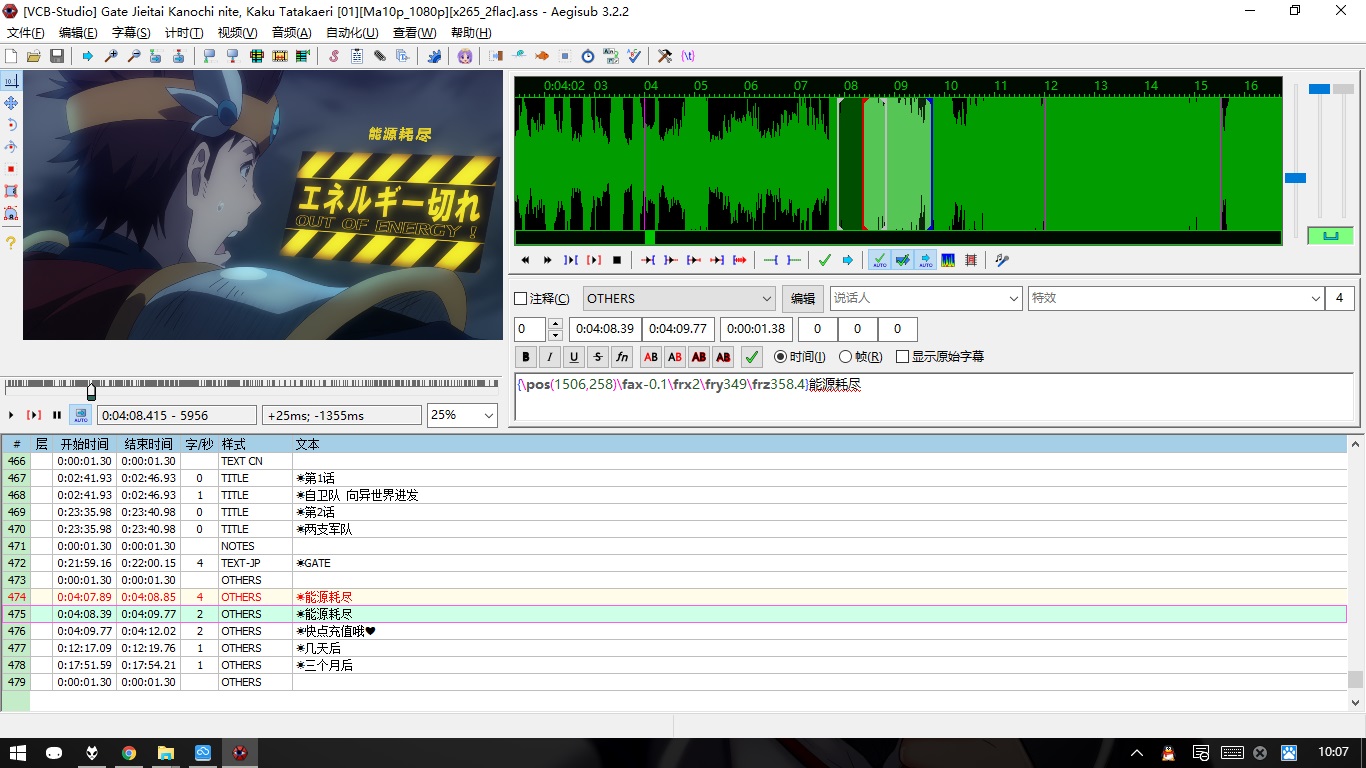Click the 编辑 style edit button
The image size is (1366, 768).
click(x=803, y=298)
